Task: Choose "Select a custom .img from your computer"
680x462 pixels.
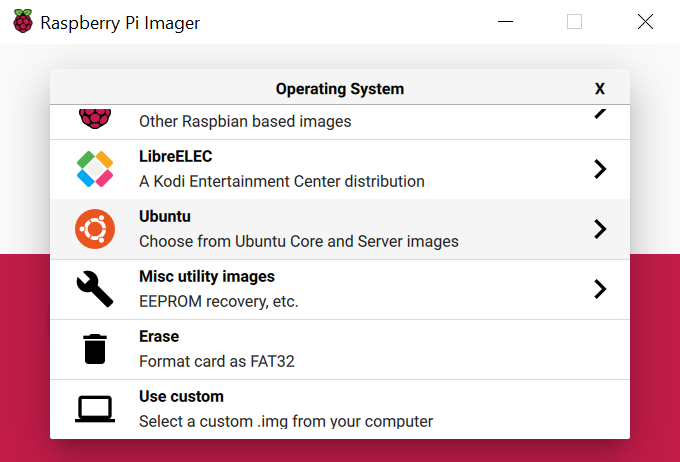Action: tap(286, 421)
